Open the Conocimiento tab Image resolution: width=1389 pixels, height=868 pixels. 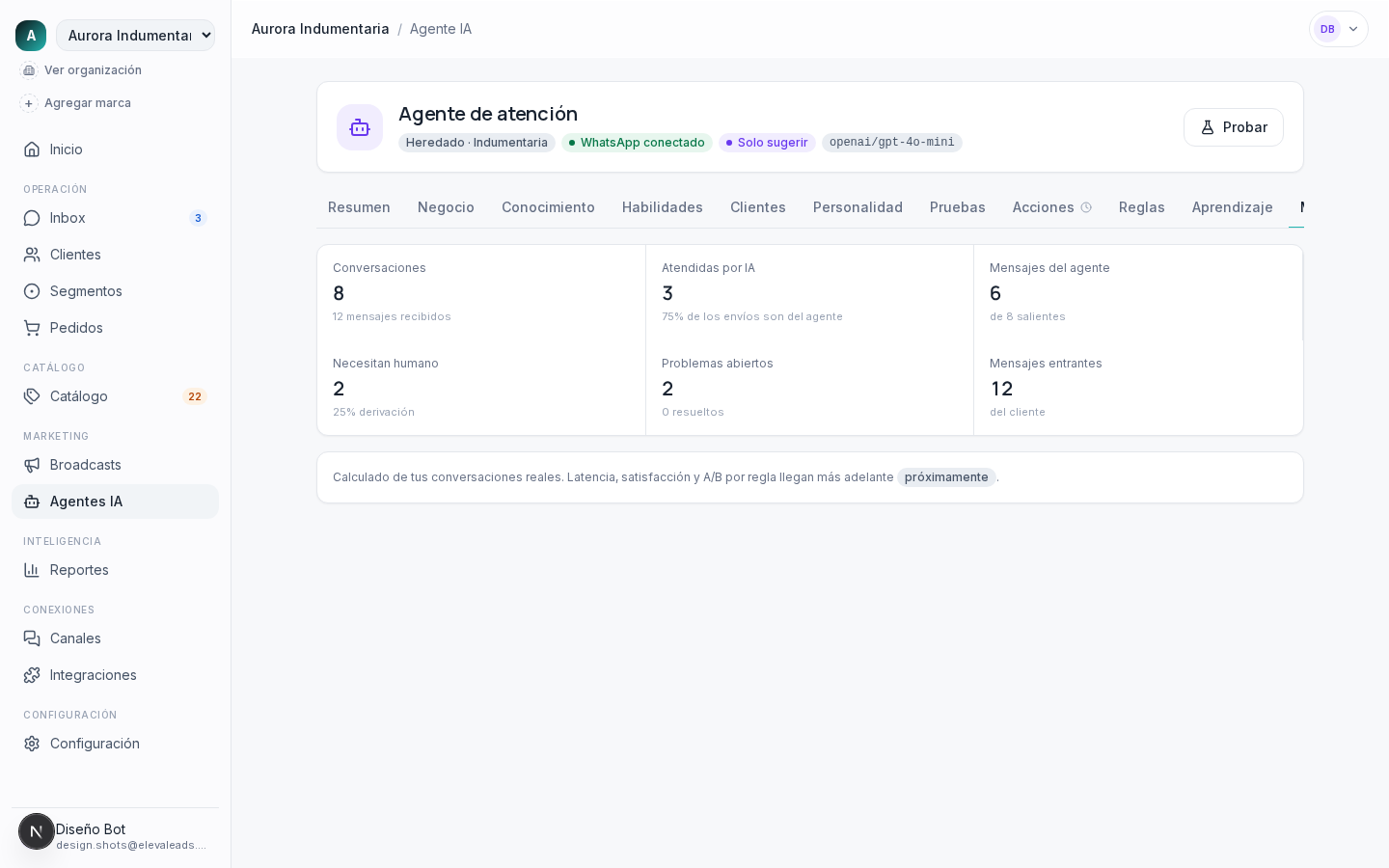pyautogui.click(x=548, y=207)
